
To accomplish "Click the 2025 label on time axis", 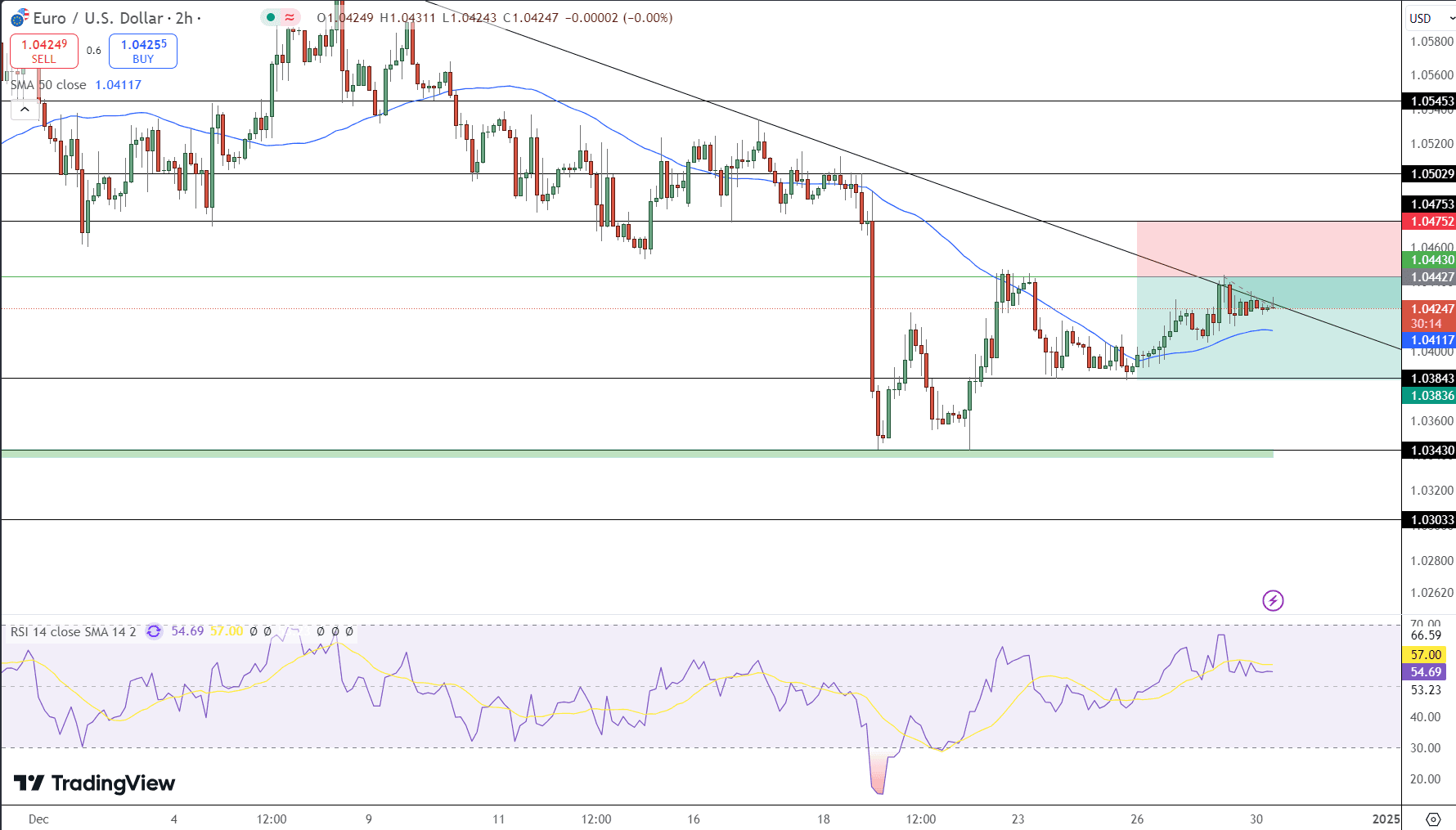I will (x=1386, y=819).
